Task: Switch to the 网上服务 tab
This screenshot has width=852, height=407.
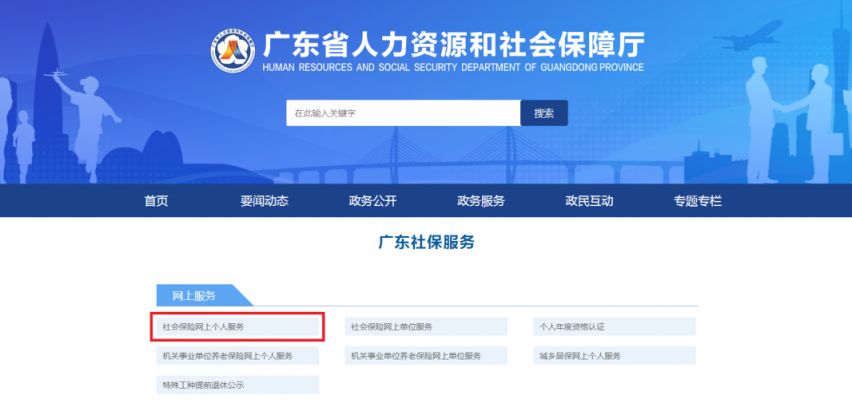Action: [x=194, y=296]
